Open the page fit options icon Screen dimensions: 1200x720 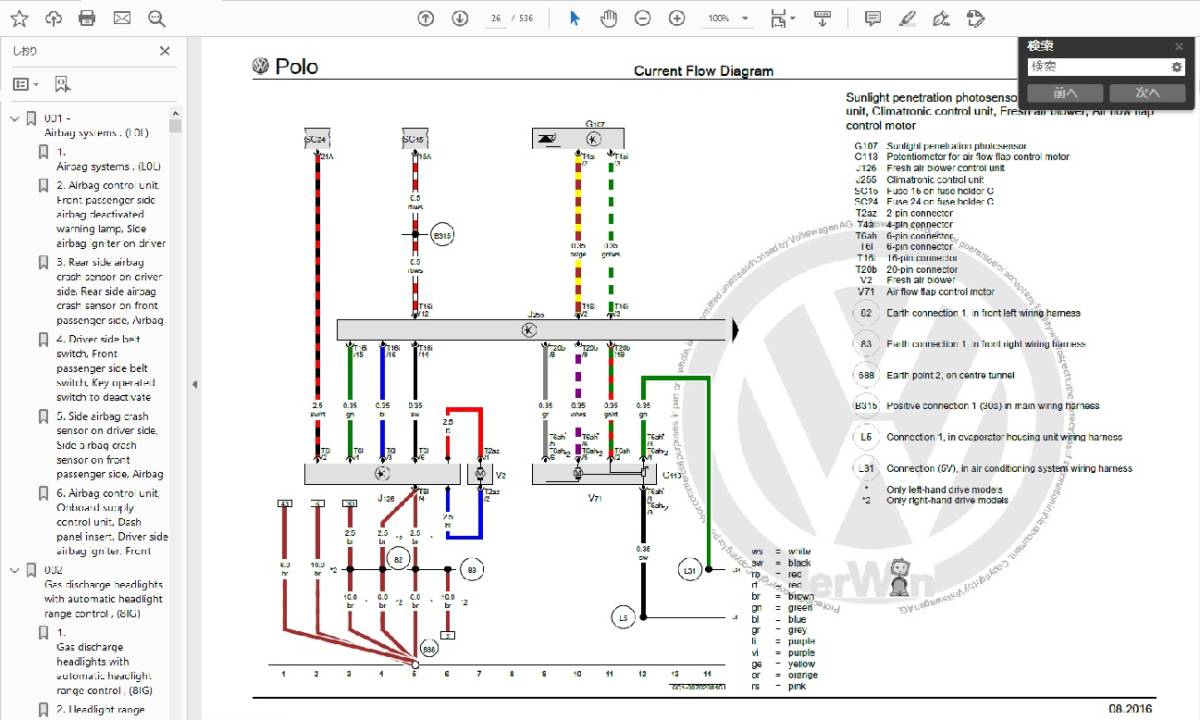click(780, 18)
